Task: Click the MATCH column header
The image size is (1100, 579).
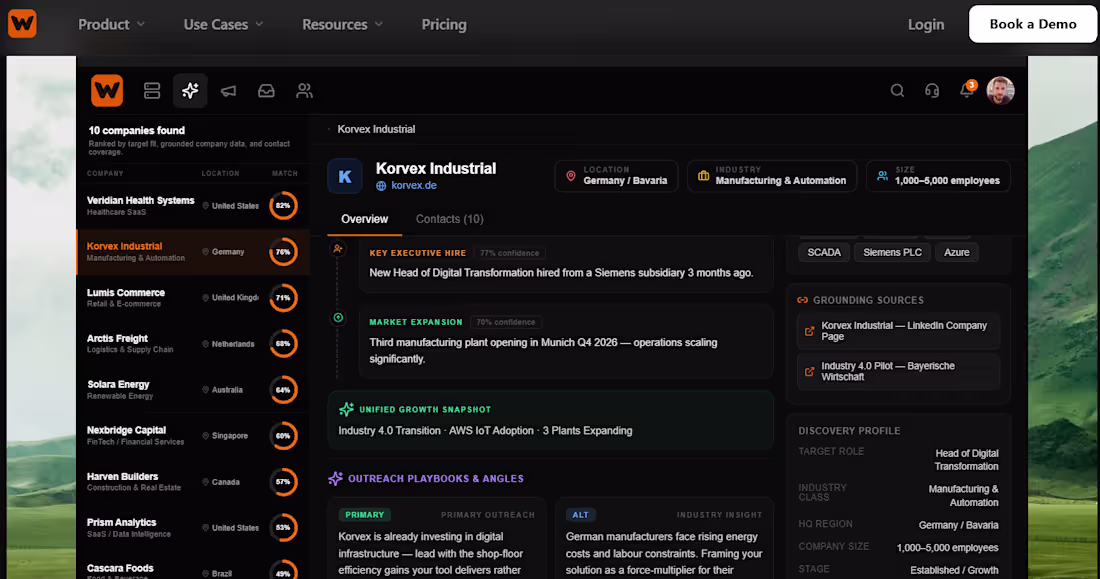Action: click(285, 173)
